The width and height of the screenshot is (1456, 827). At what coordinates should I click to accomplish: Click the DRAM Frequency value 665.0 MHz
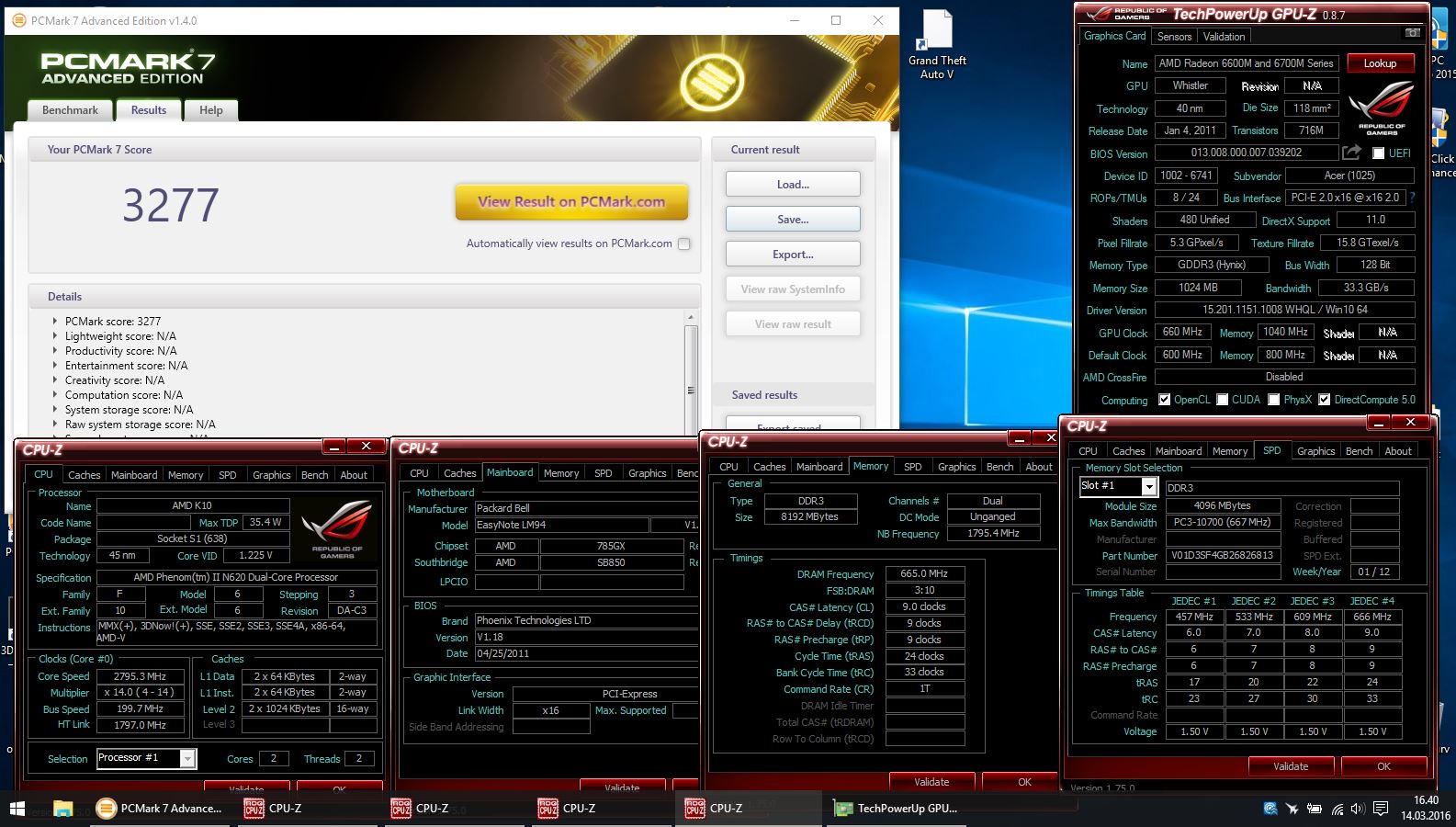pos(924,573)
